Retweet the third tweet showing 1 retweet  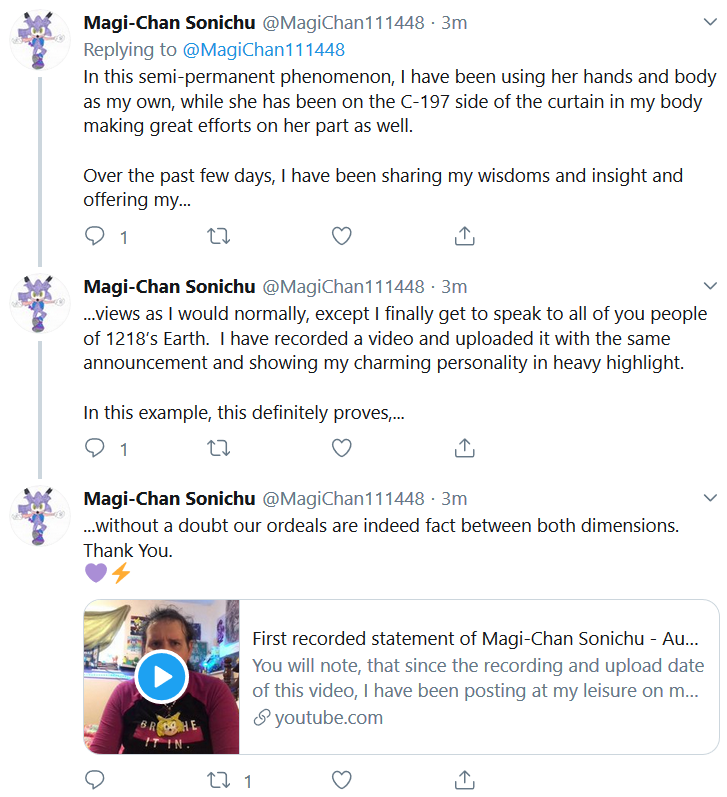219,780
